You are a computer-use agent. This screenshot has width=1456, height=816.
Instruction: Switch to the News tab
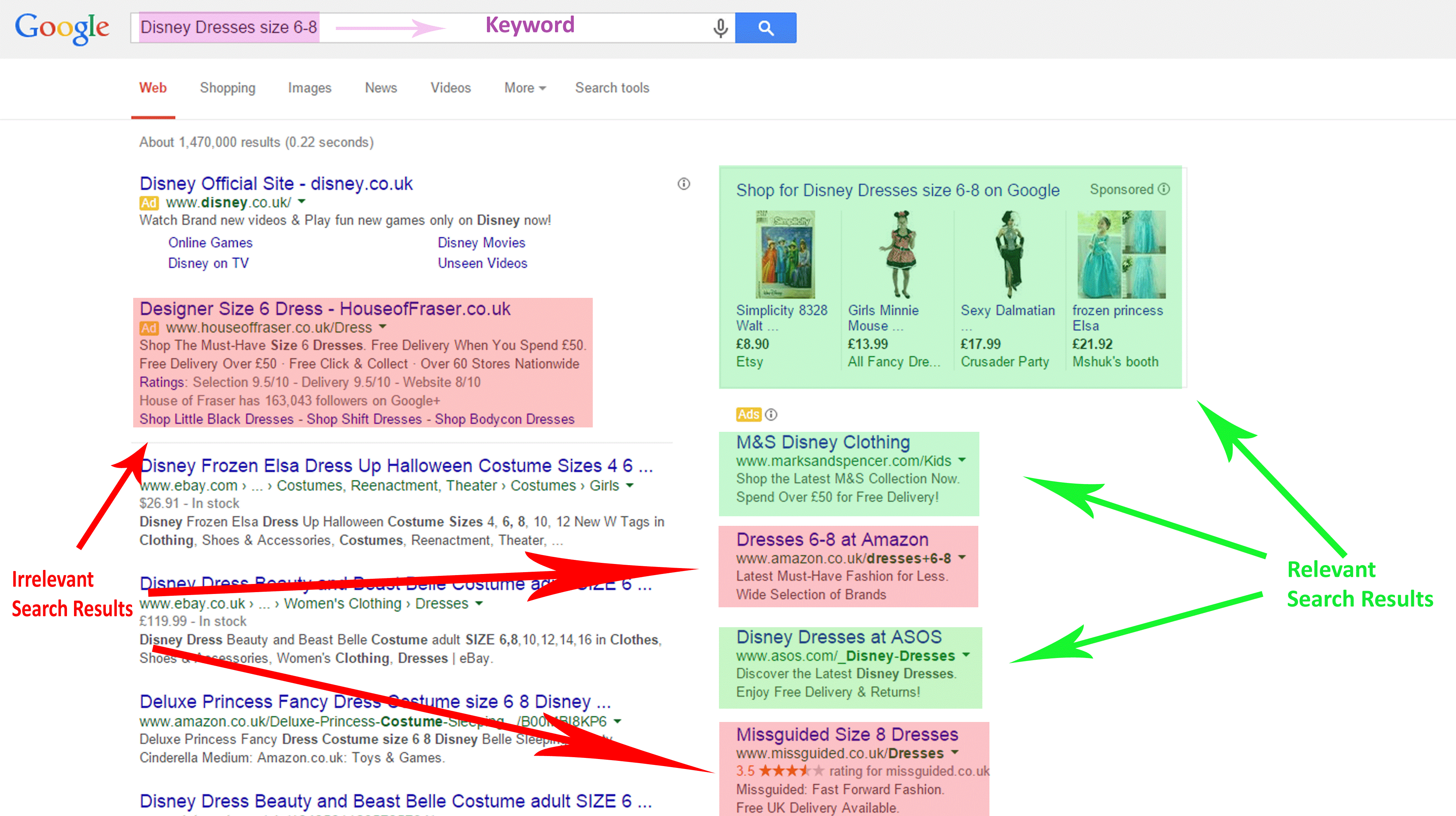point(381,88)
